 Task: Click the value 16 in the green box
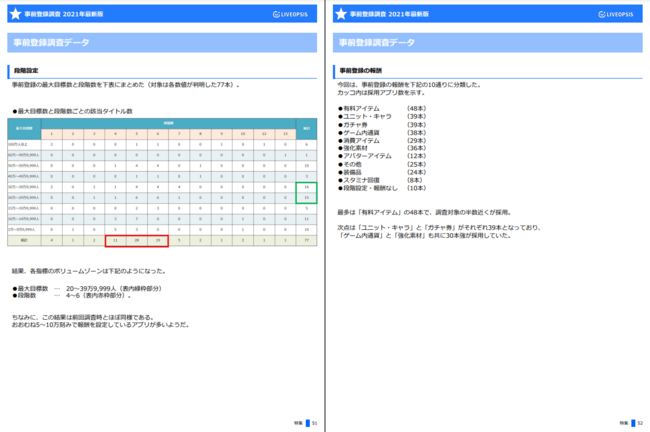point(307,187)
